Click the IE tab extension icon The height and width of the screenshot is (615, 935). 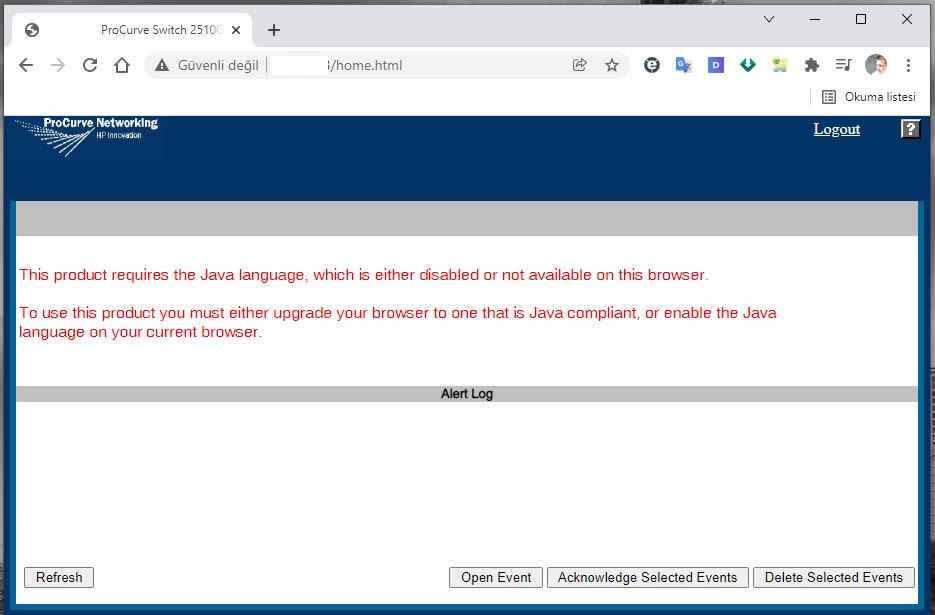tap(652, 65)
